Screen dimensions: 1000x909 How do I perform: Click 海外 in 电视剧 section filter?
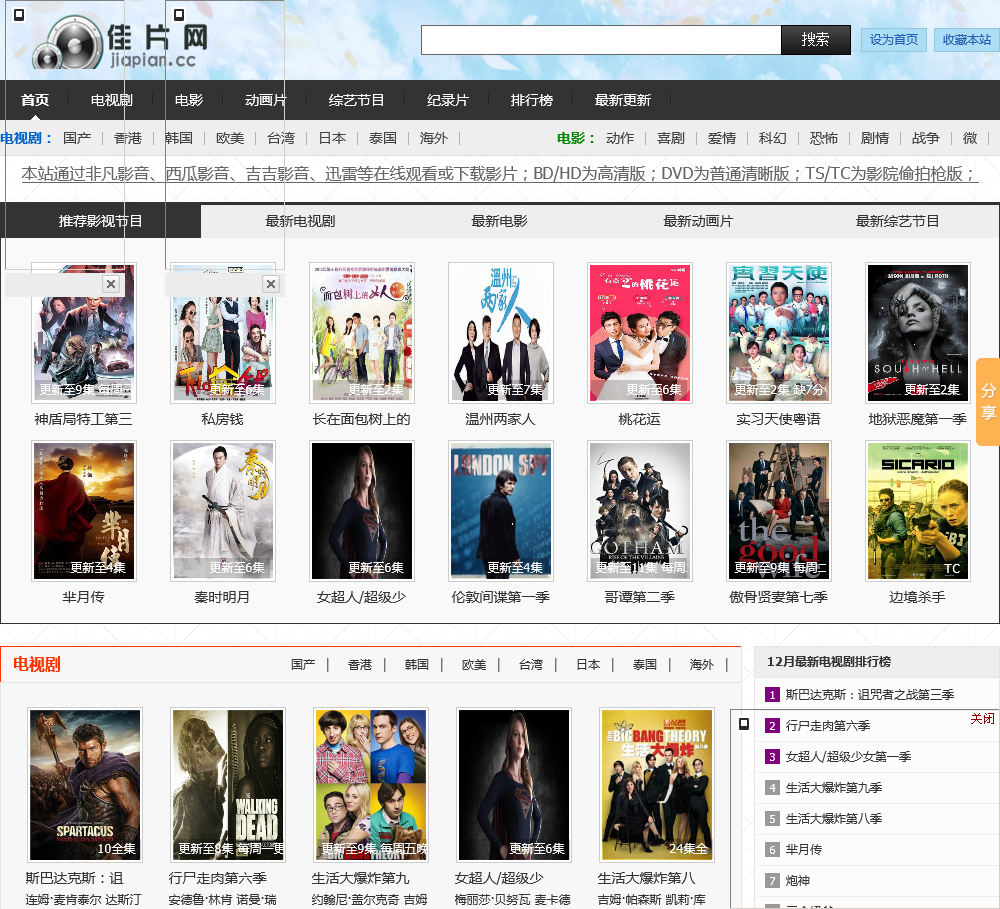[702, 665]
